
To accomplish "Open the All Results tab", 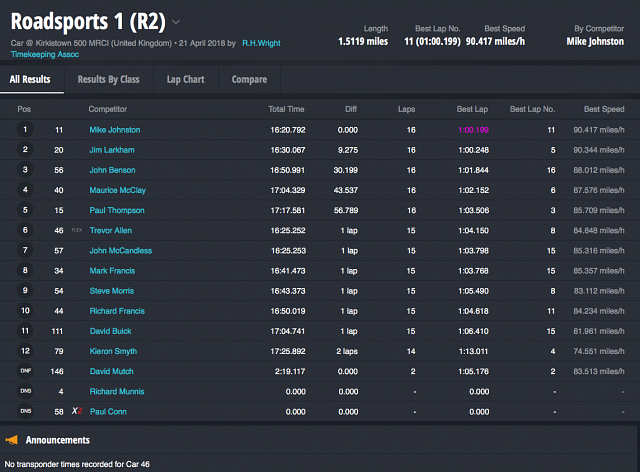I will [x=32, y=79].
